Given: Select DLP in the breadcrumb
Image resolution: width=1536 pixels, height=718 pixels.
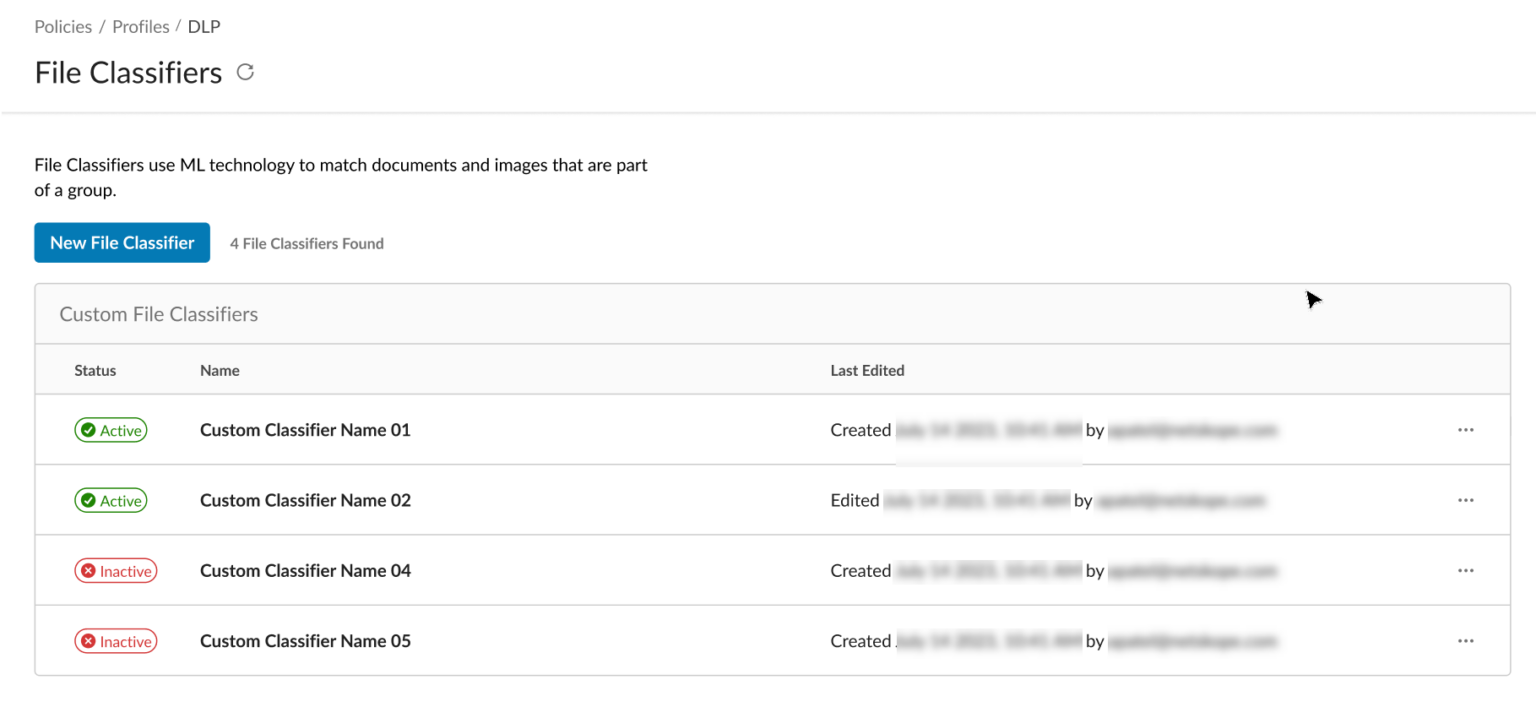Looking at the screenshot, I should coord(203,26).
